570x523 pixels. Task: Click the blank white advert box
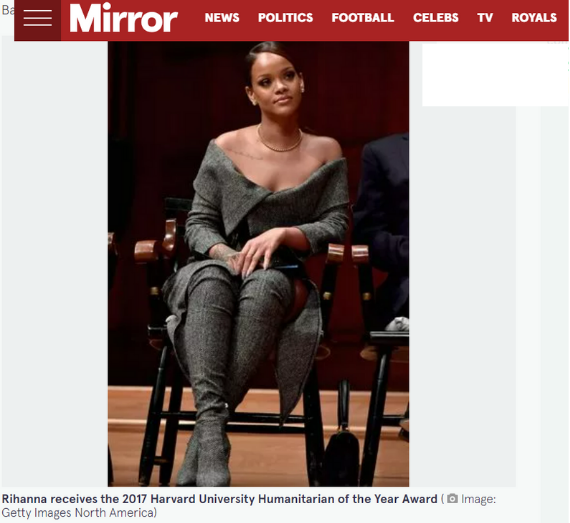(x=495, y=73)
